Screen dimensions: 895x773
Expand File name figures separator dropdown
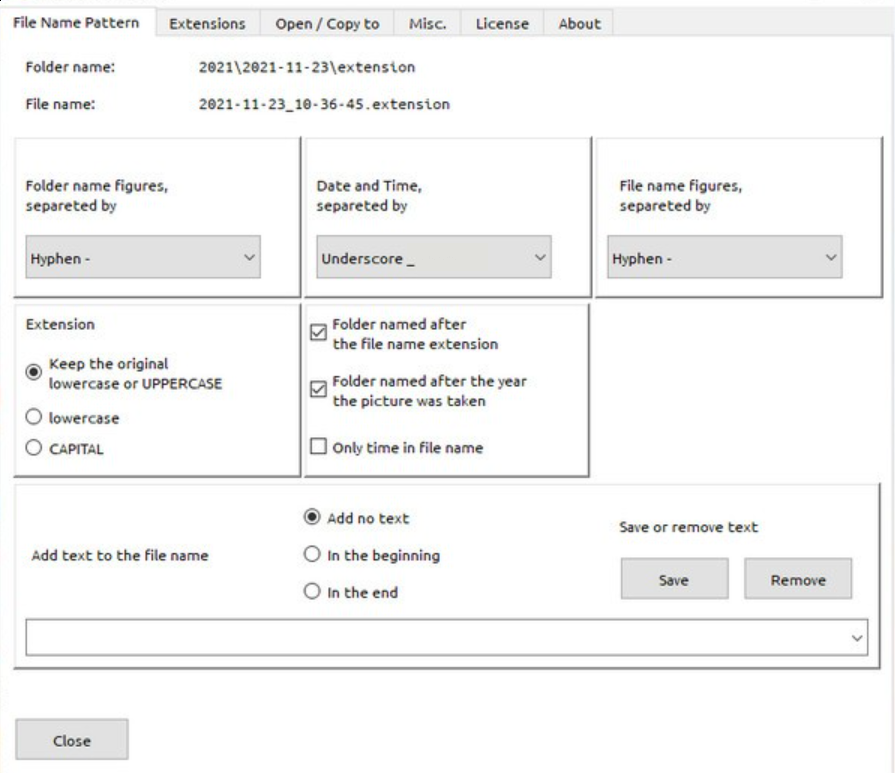pyautogui.click(x=724, y=257)
